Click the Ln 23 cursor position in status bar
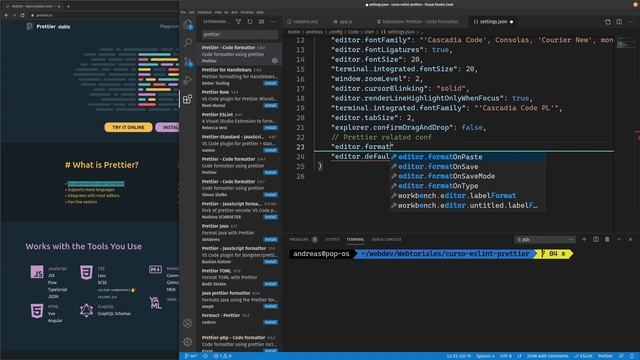 coord(459,356)
